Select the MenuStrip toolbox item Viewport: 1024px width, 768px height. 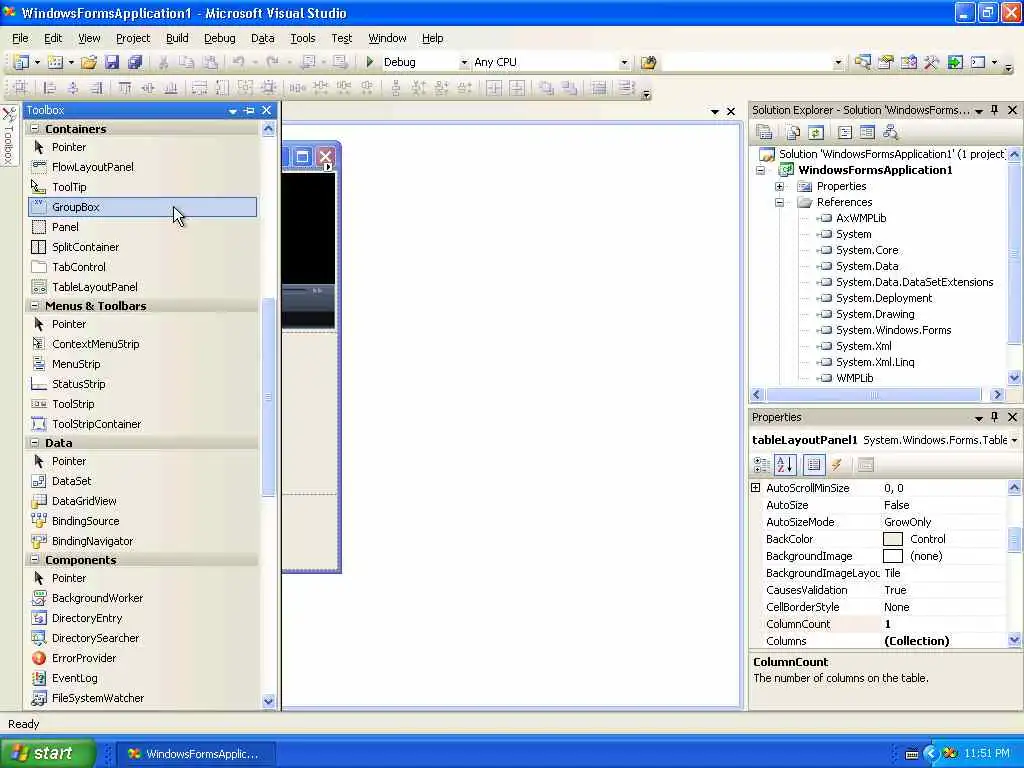coord(142,364)
